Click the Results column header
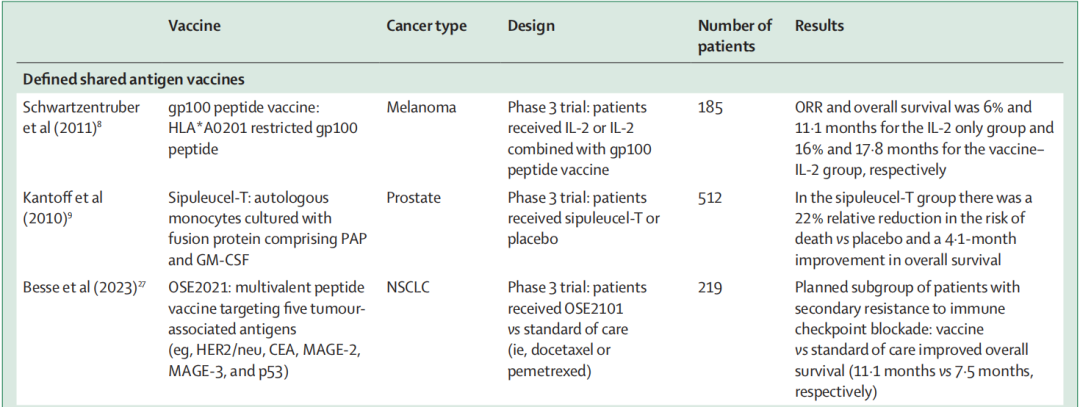The width and height of the screenshot is (1080, 407). [820, 26]
